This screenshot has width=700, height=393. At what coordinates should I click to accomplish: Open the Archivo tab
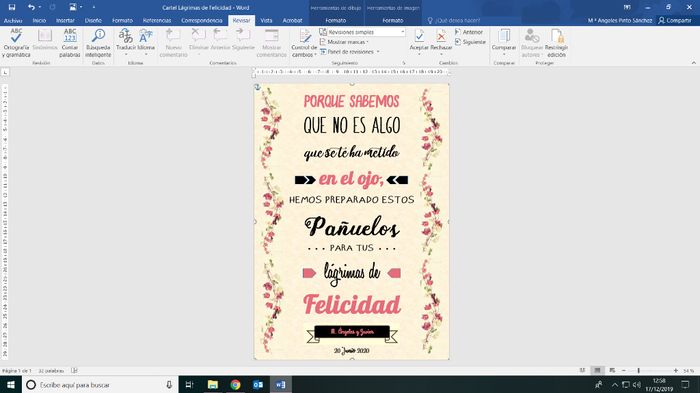point(13,21)
